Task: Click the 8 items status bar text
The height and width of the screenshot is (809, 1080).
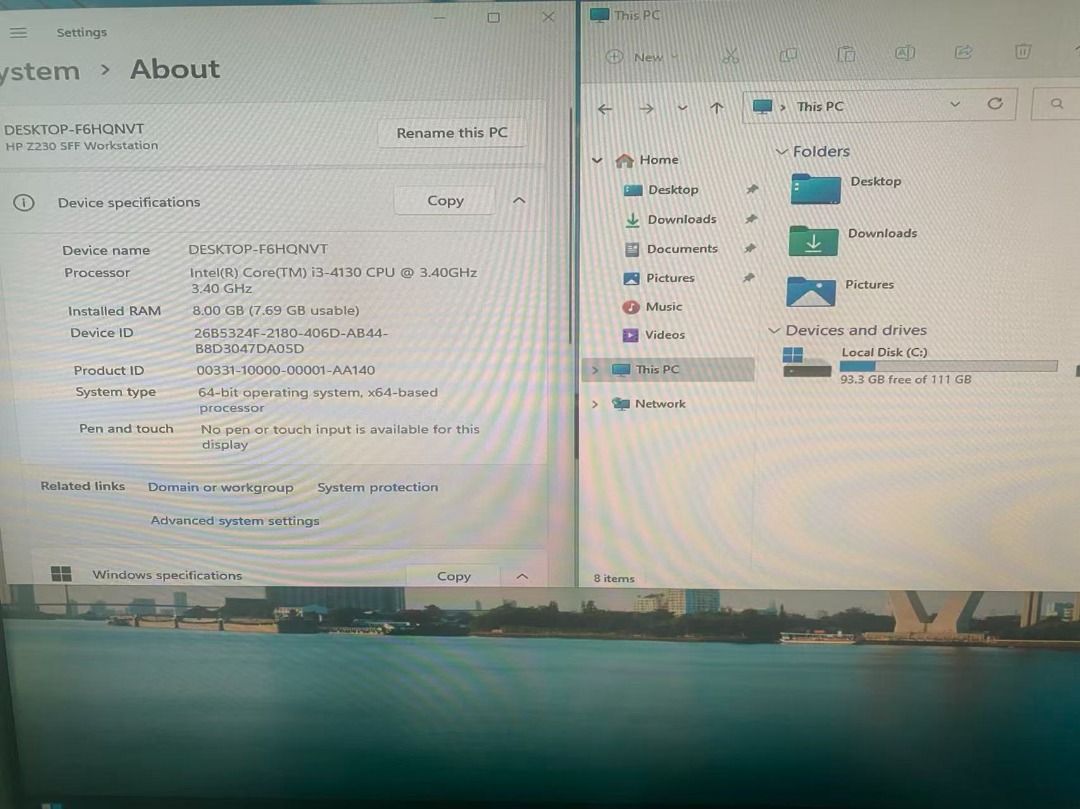Action: (x=614, y=578)
